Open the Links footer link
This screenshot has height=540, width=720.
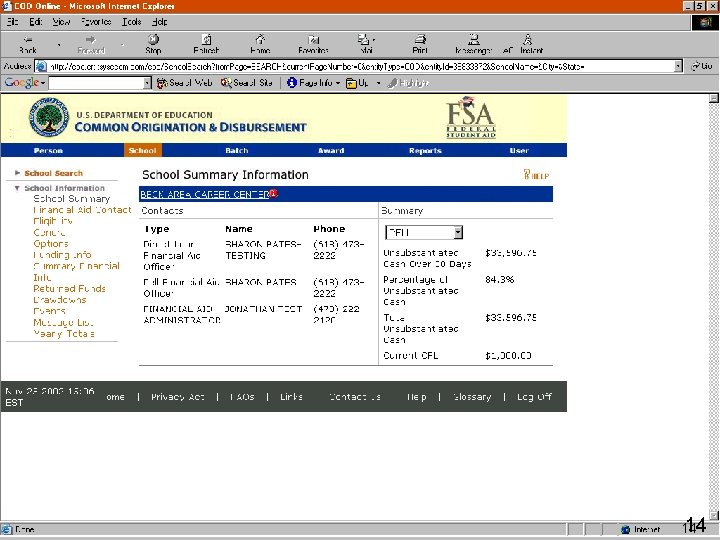pos(291,397)
